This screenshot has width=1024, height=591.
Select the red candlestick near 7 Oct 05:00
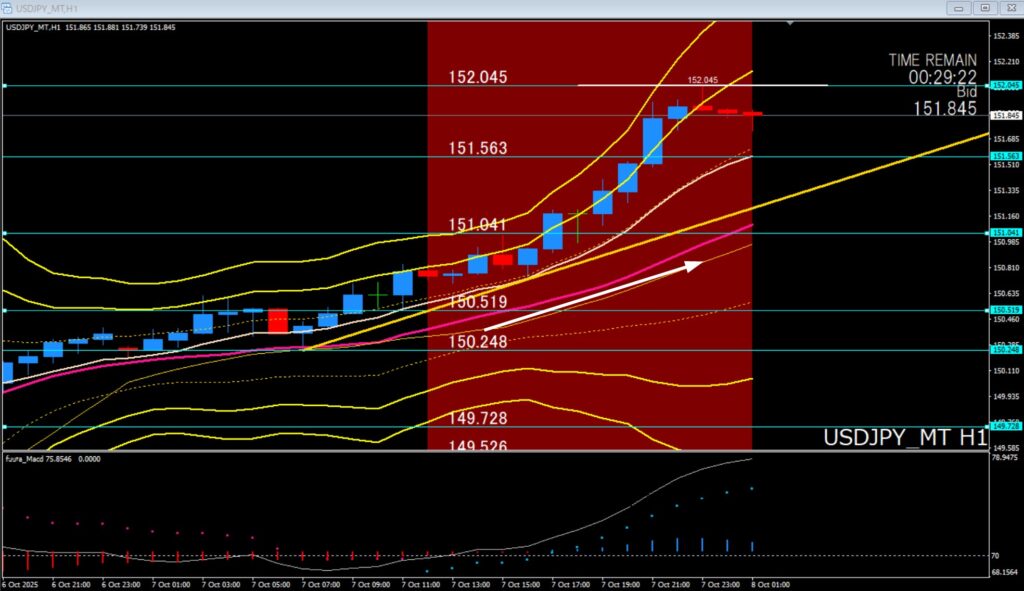click(x=277, y=320)
